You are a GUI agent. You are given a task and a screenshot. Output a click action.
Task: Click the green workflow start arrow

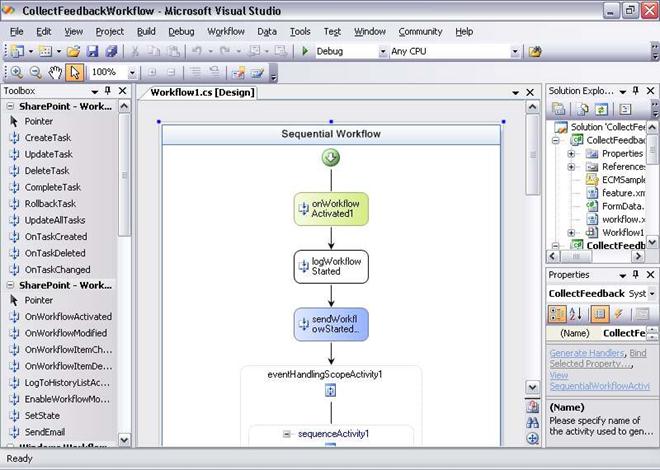331,158
